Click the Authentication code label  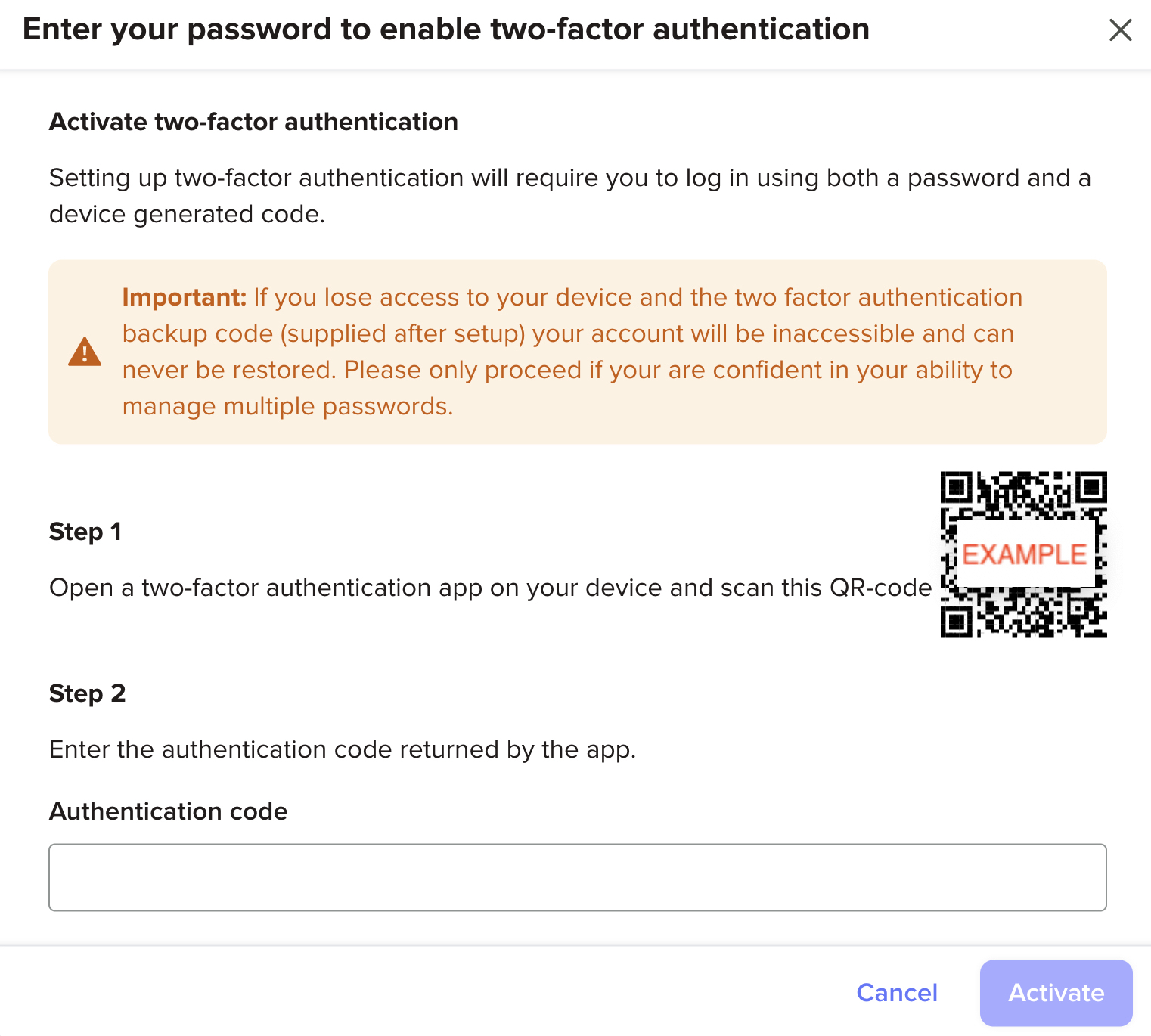point(168,811)
